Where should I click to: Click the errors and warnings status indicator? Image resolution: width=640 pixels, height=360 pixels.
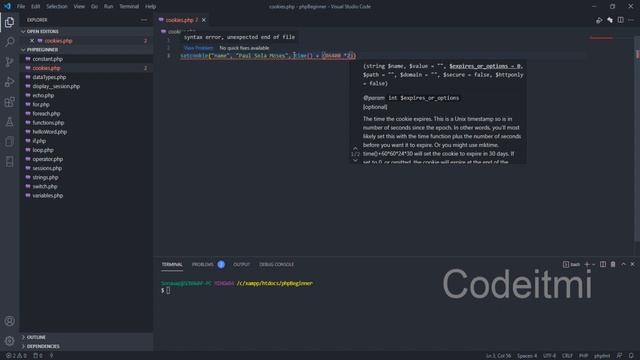click(16, 356)
